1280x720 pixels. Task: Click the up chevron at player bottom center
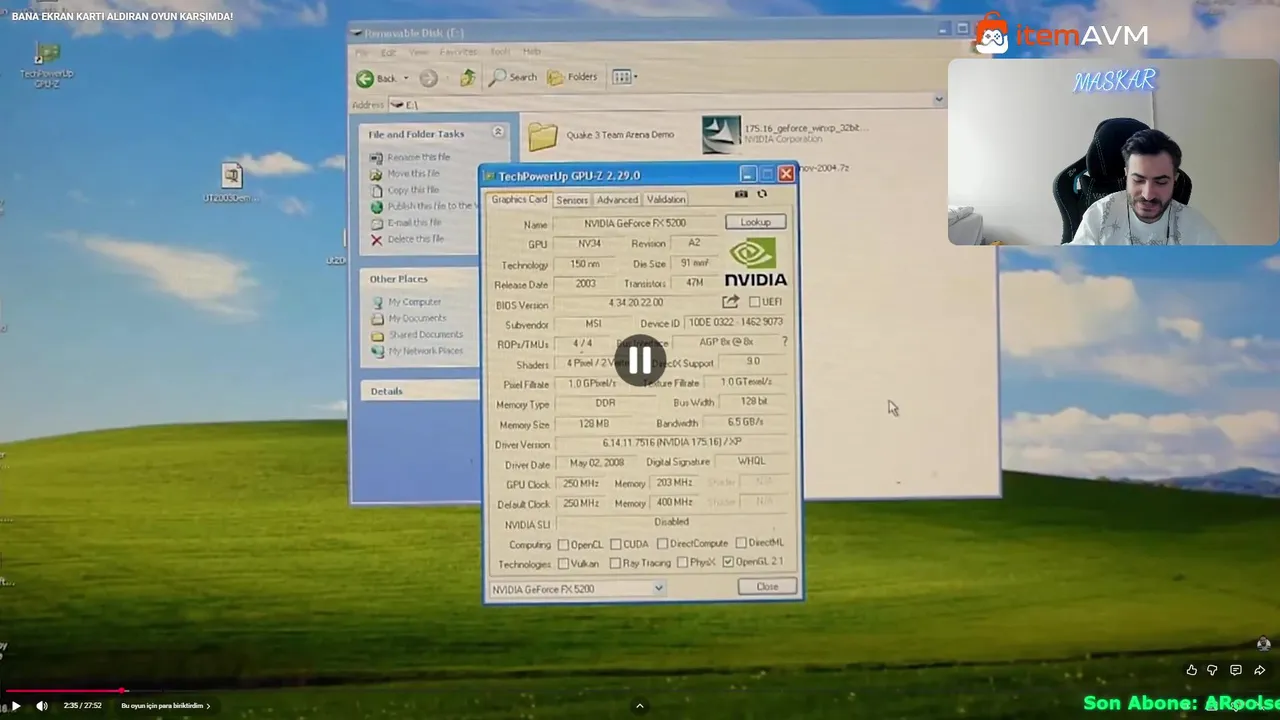640,706
